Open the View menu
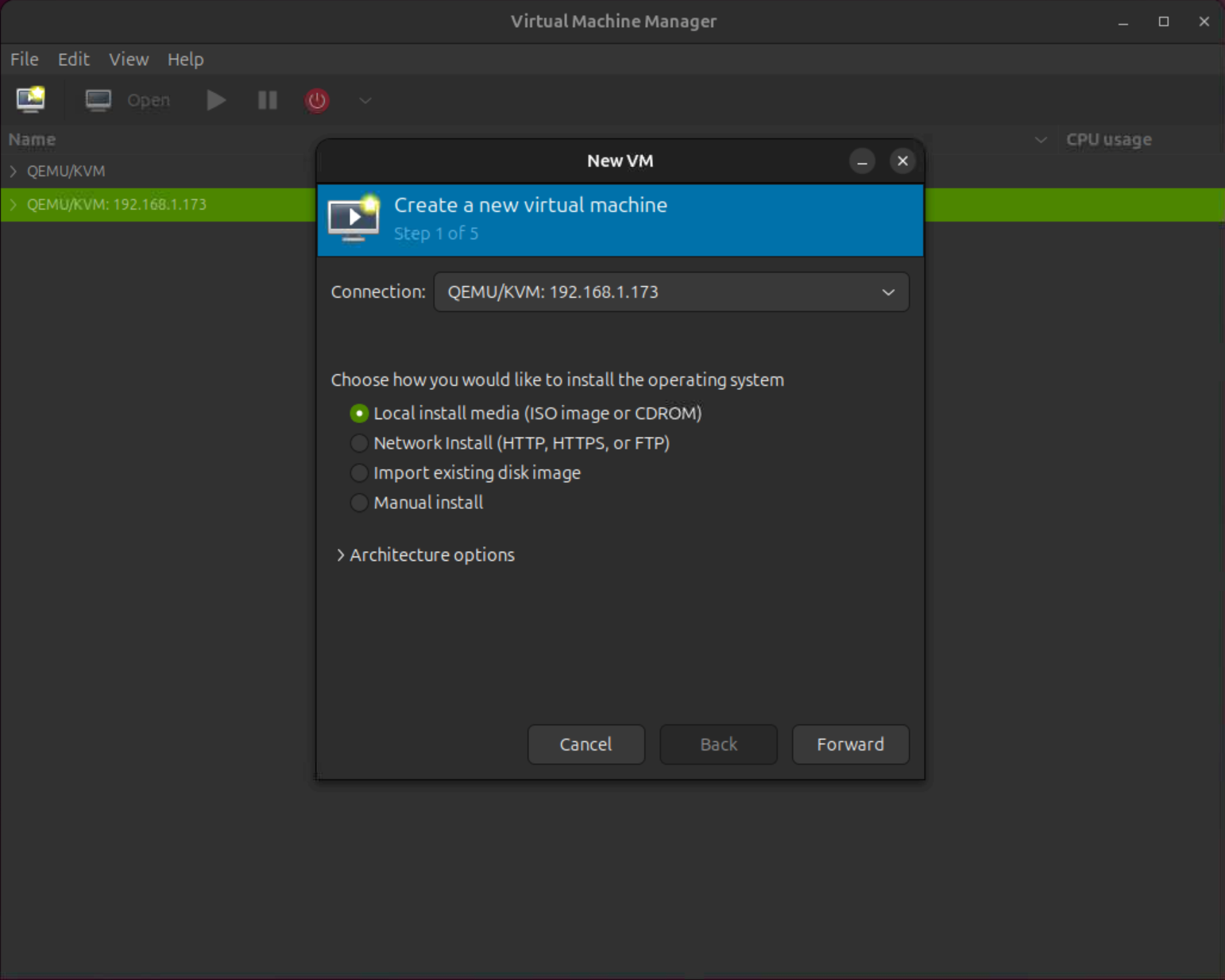 click(x=129, y=59)
